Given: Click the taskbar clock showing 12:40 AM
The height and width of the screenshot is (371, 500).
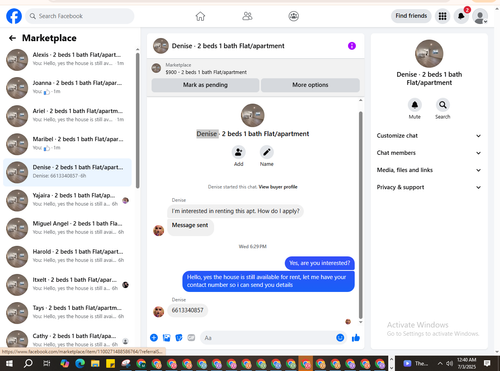Looking at the screenshot, I should pos(467,363).
